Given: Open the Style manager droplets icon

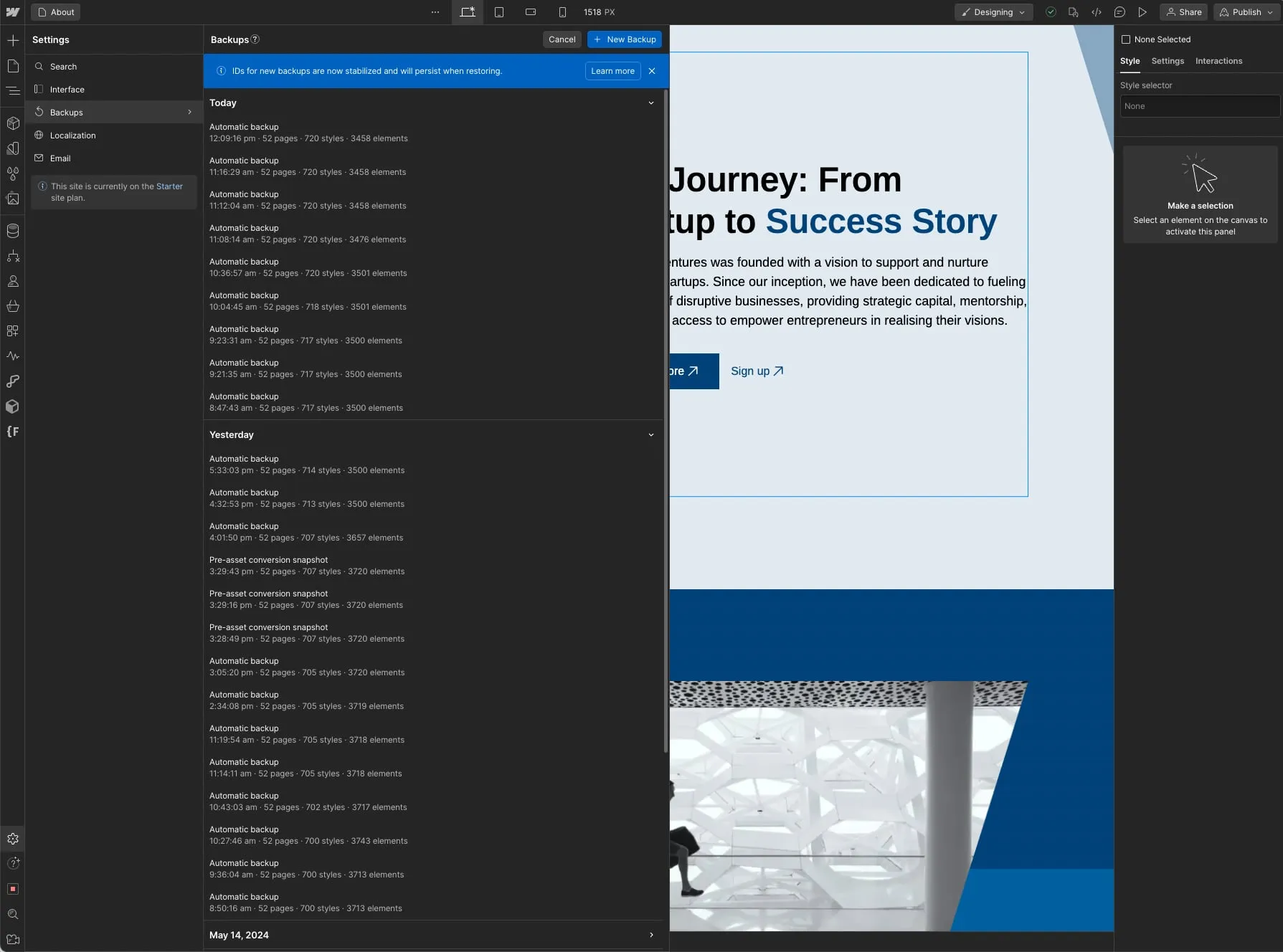Looking at the screenshot, I should [13, 173].
